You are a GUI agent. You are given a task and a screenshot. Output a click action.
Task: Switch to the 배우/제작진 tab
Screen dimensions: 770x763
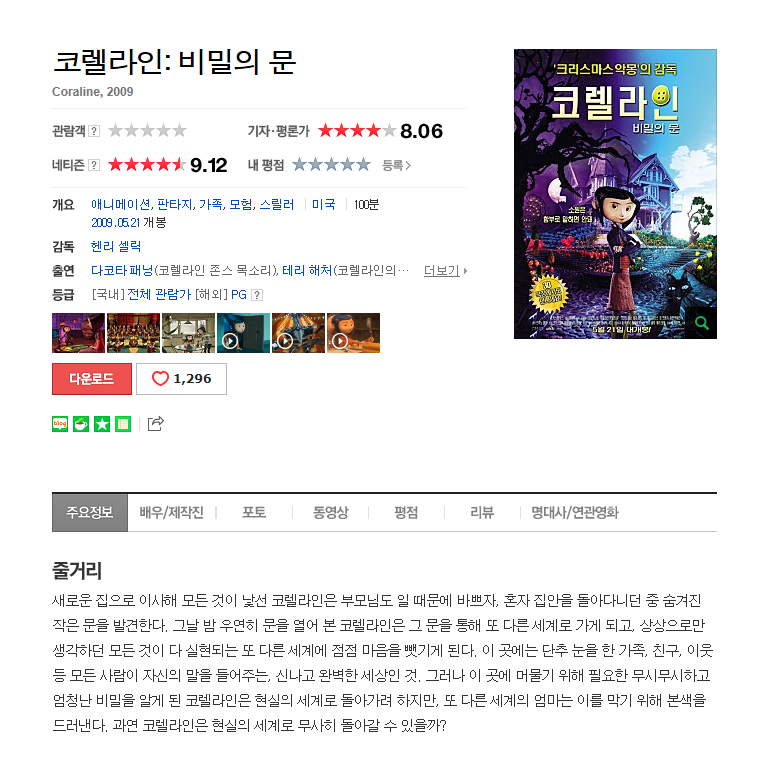coord(171,513)
